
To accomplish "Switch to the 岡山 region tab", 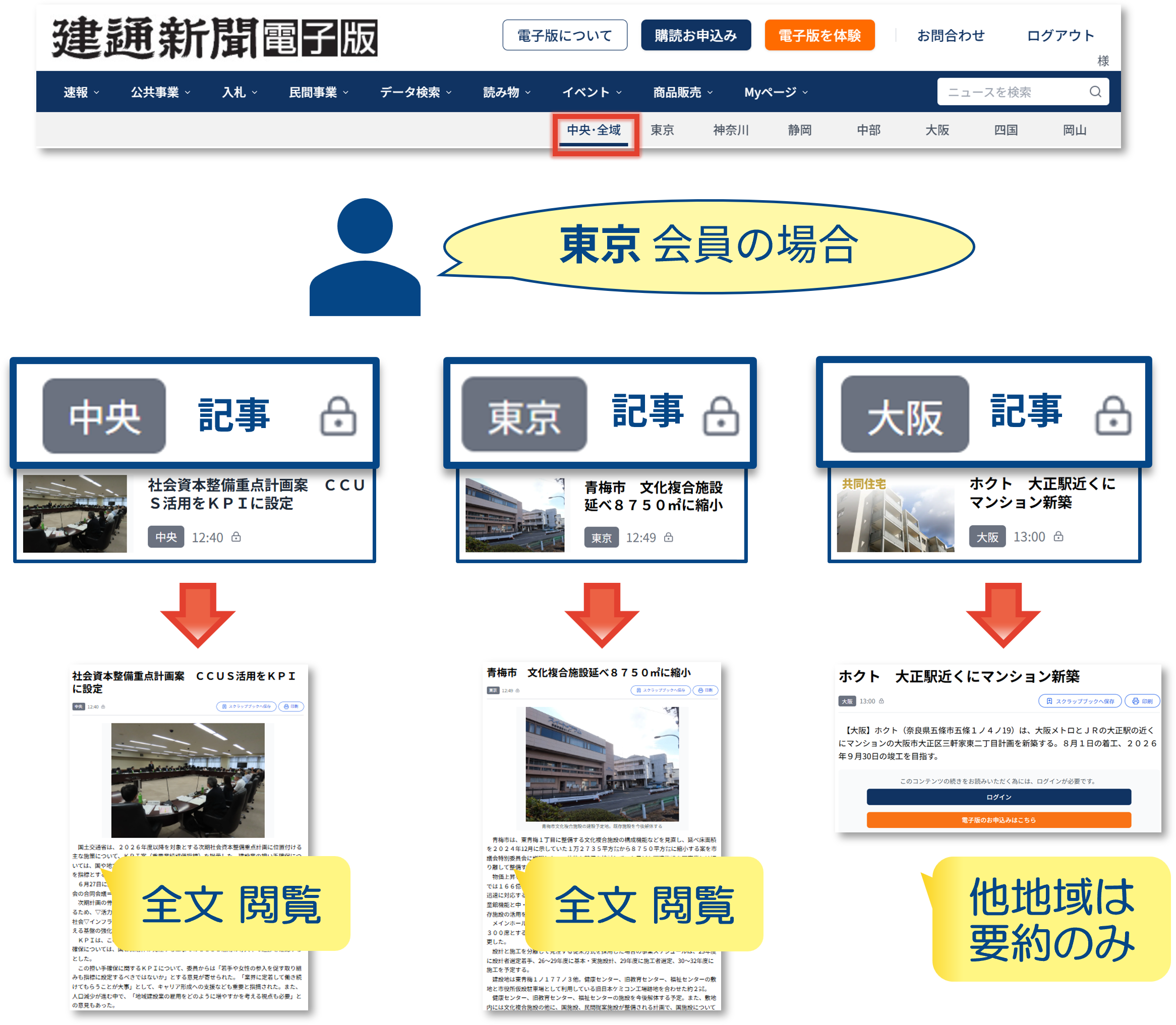I will point(1074,131).
